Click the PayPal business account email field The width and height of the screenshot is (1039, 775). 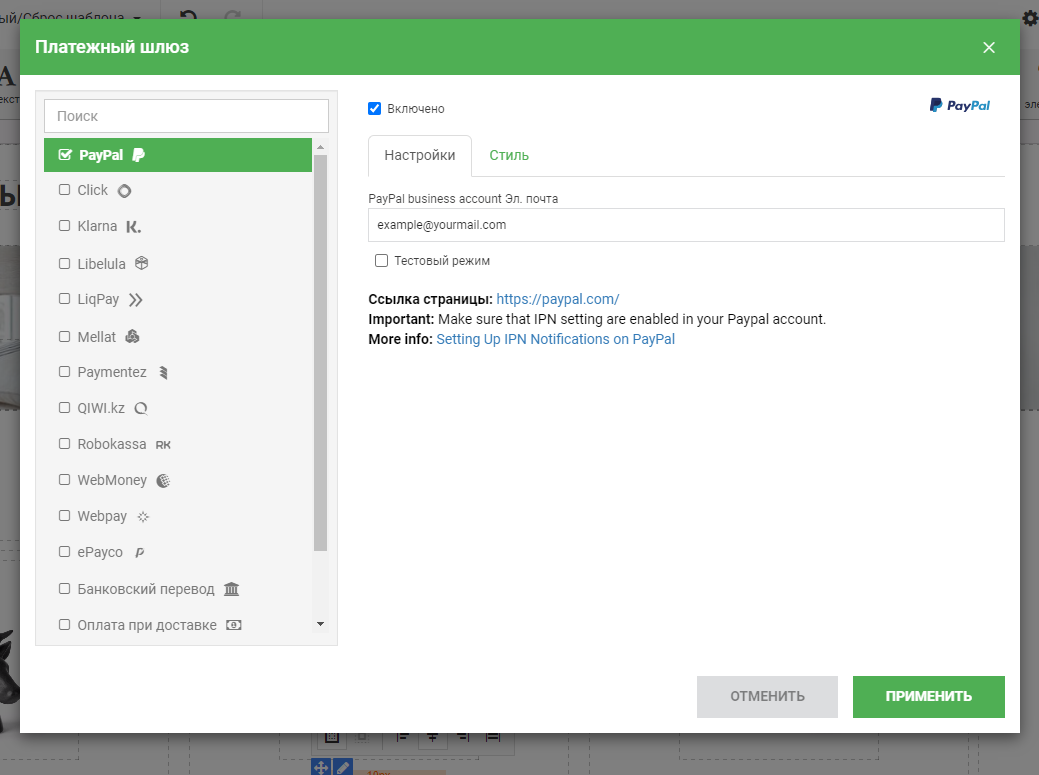click(x=685, y=225)
